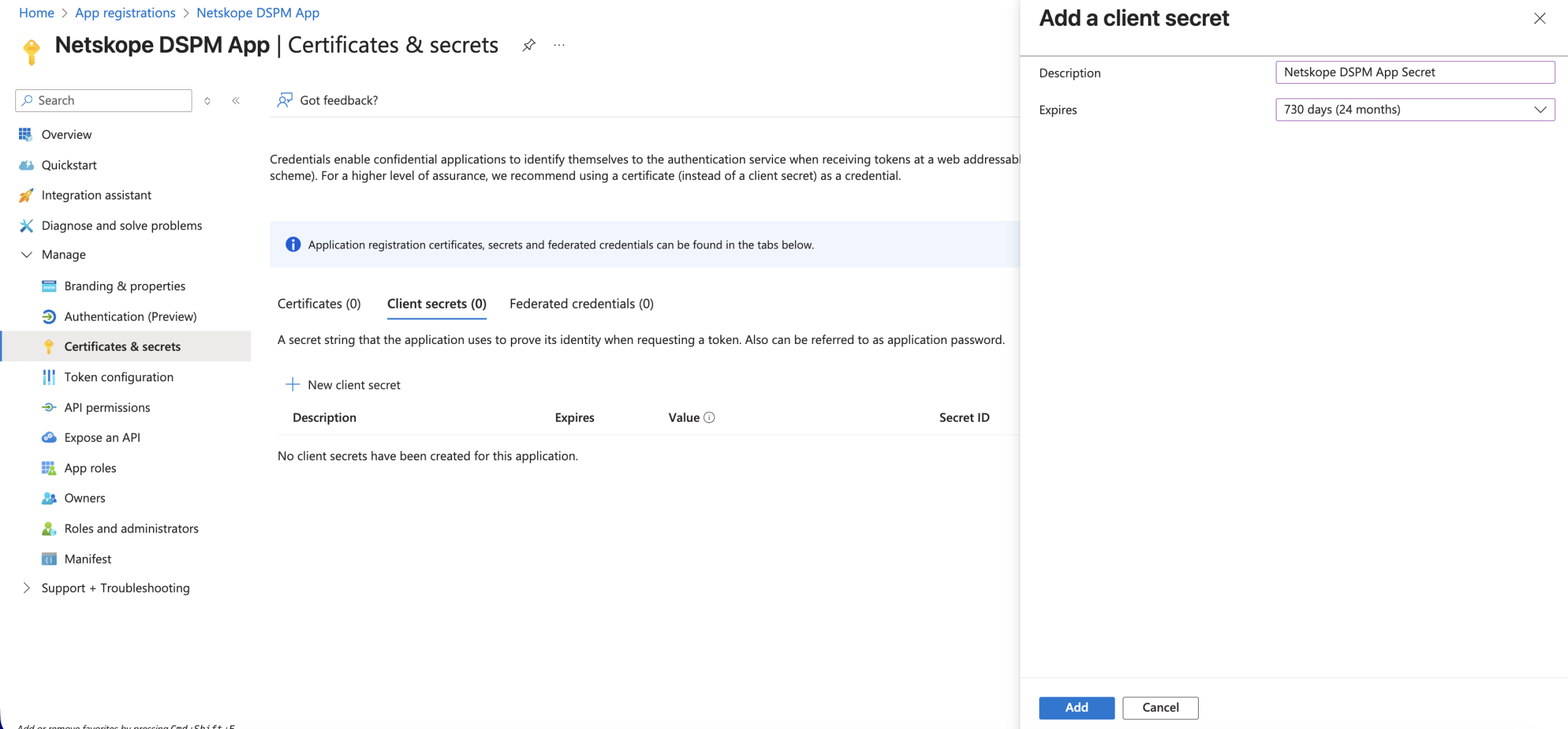The image size is (1568, 729).
Task: Click the Manifest icon
Action: [48, 559]
